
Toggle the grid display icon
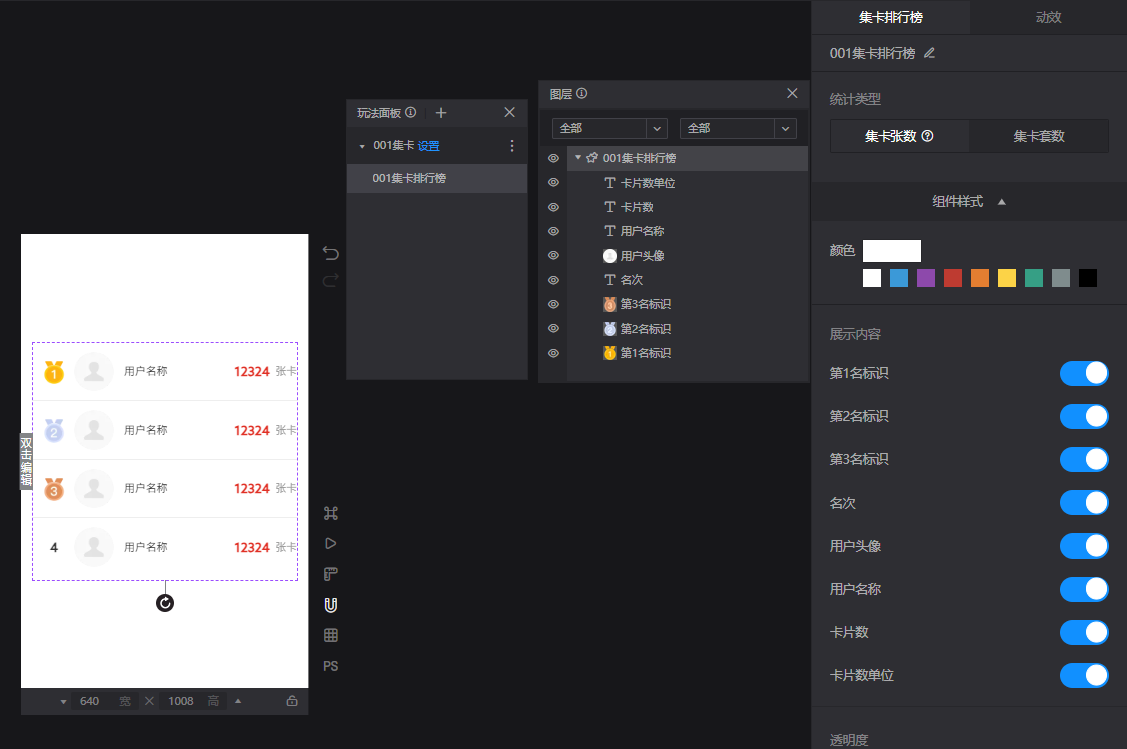(x=331, y=635)
